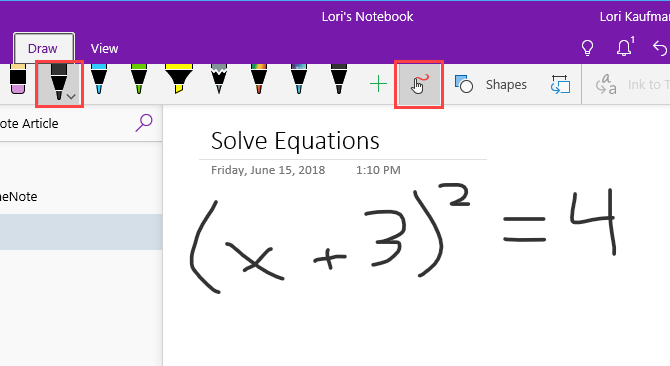This screenshot has height=366, width=670.
Task: Open the black pen options chevron
Action: 71,97
